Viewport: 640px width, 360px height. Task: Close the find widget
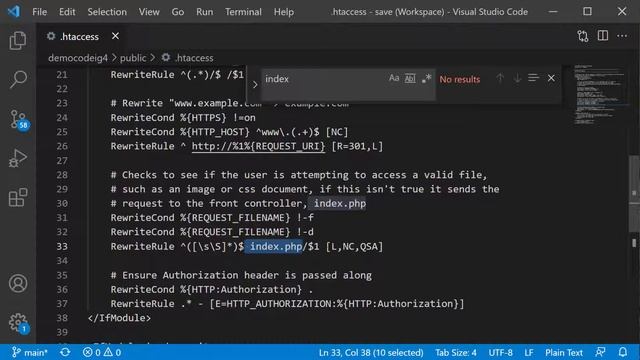(x=551, y=78)
